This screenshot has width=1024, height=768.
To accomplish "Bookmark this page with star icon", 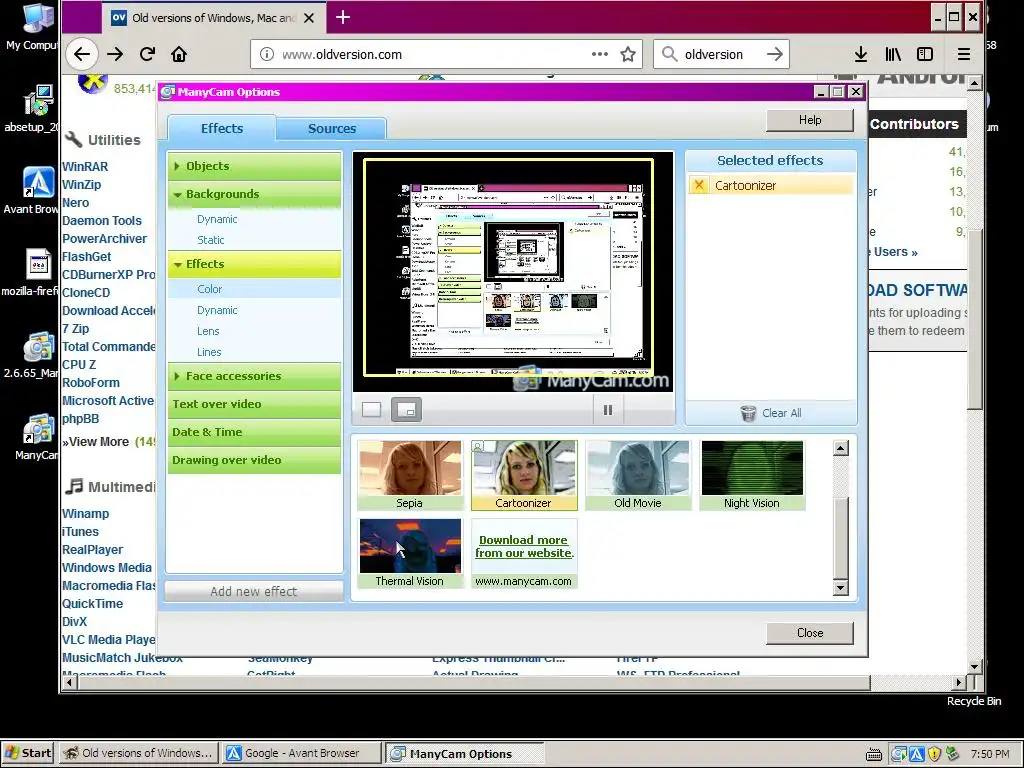I will [x=628, y=54].
